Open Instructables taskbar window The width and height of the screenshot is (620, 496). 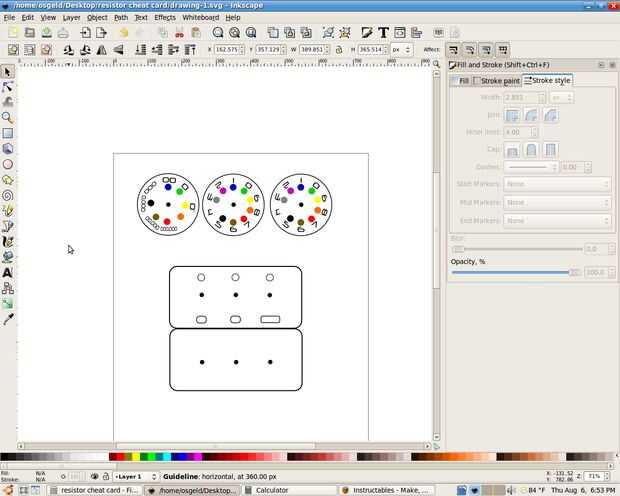click(x=386, y=490)
